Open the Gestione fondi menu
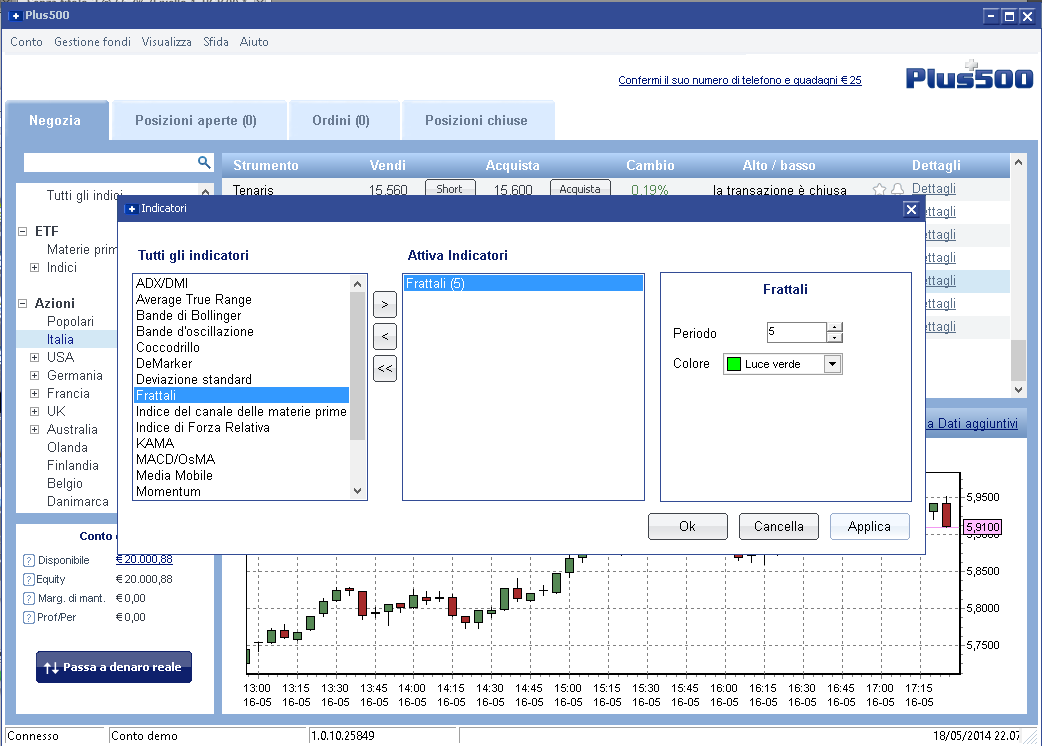The width and height of the screenshot is (1042, 746). click(x=92, y=42)
